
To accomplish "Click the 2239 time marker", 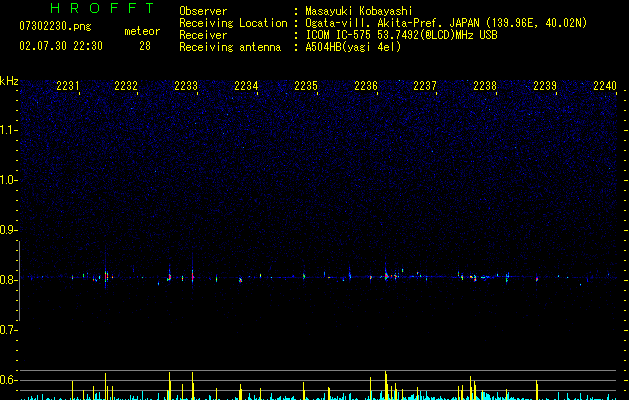I will click(x=545, y=85).
